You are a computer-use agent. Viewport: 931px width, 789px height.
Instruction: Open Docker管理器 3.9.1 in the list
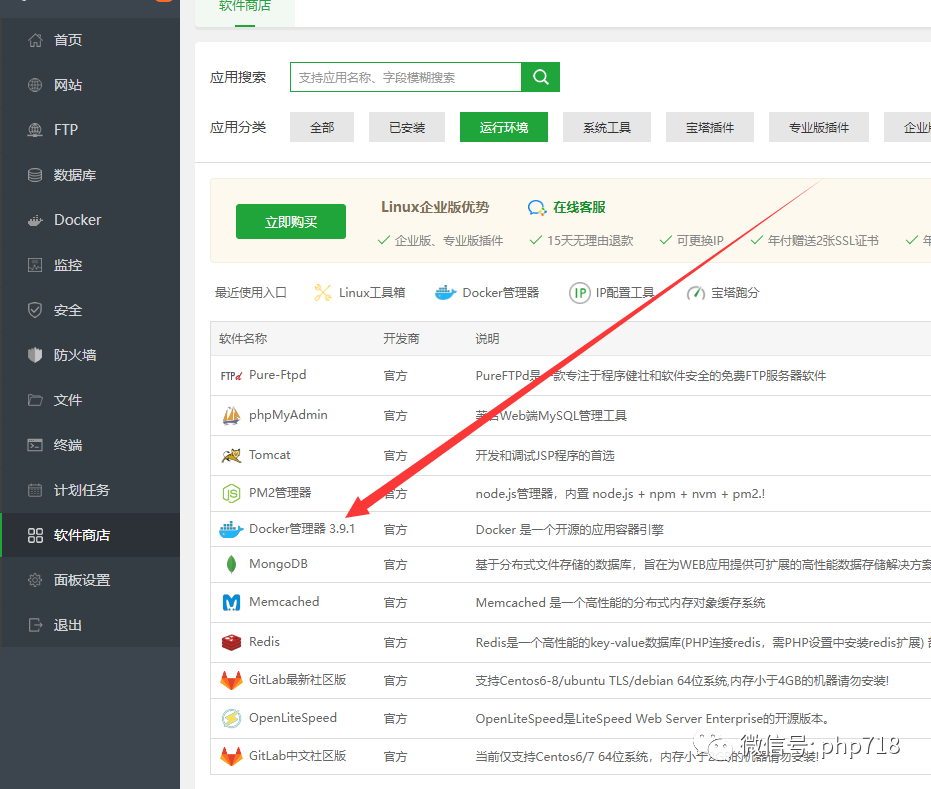click(302, 528)
